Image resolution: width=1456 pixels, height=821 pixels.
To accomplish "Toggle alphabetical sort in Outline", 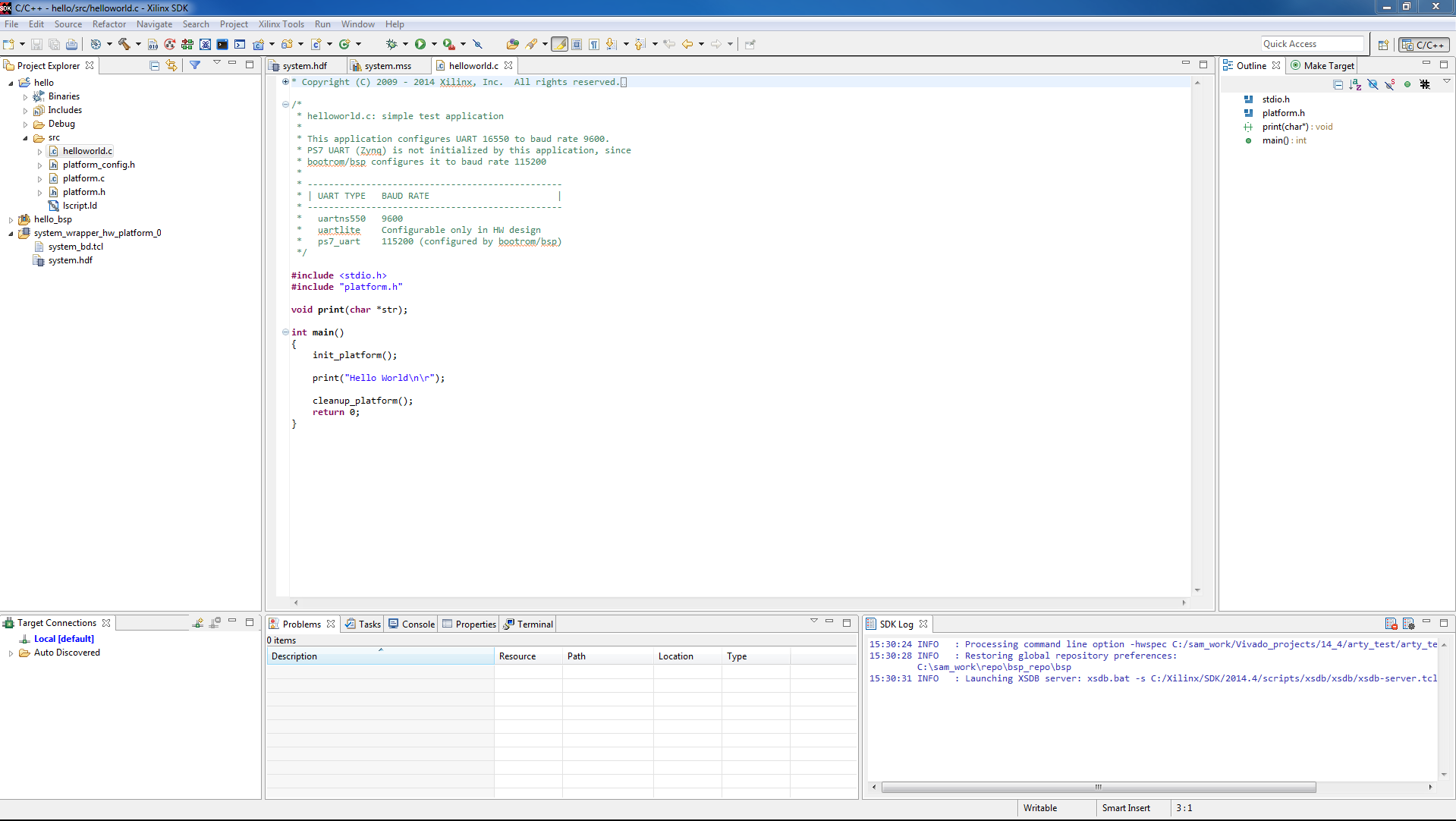I will click(x=1356, y=84).
